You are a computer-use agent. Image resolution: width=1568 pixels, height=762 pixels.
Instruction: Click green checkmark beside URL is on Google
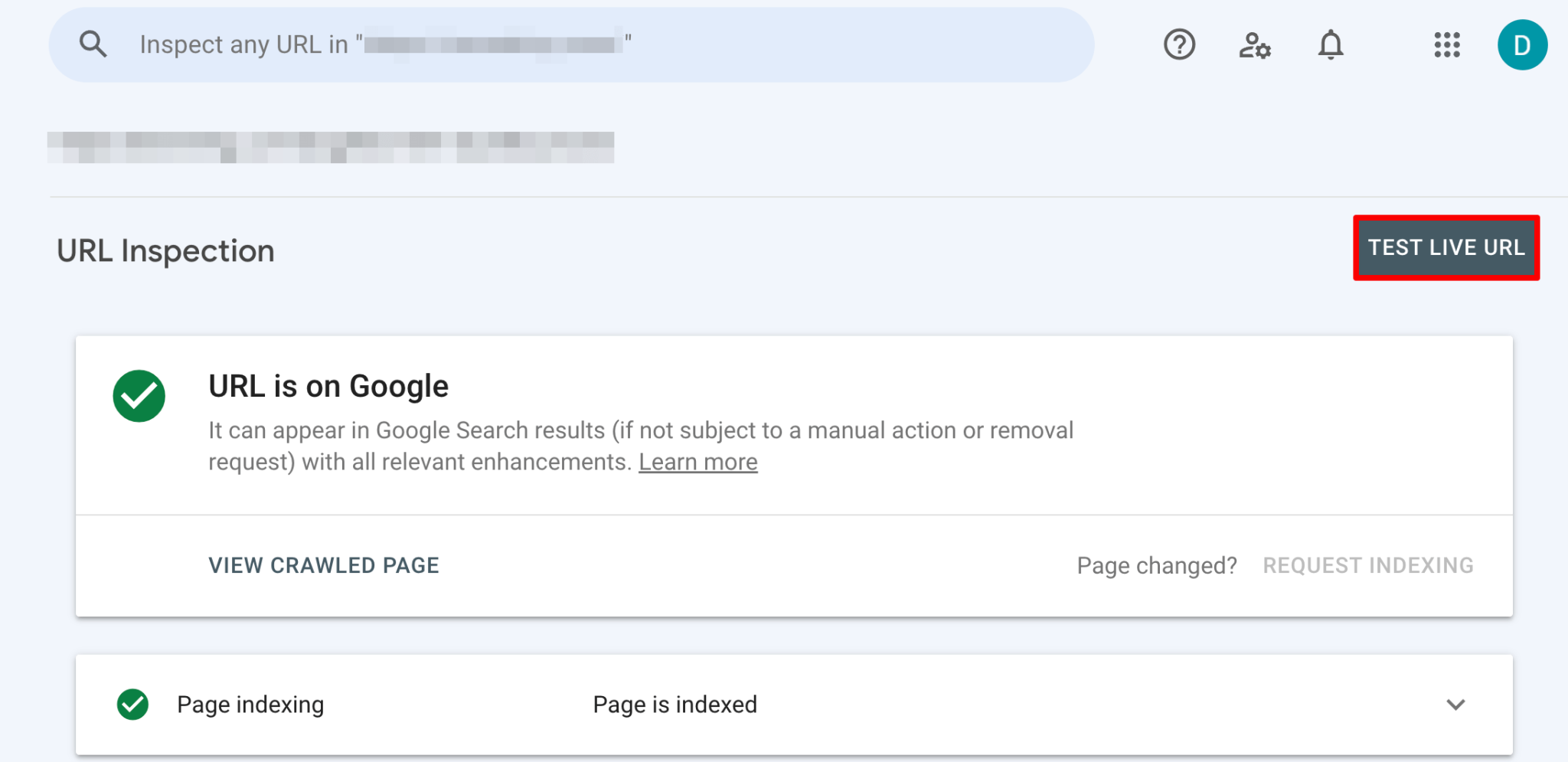[139, 396]
